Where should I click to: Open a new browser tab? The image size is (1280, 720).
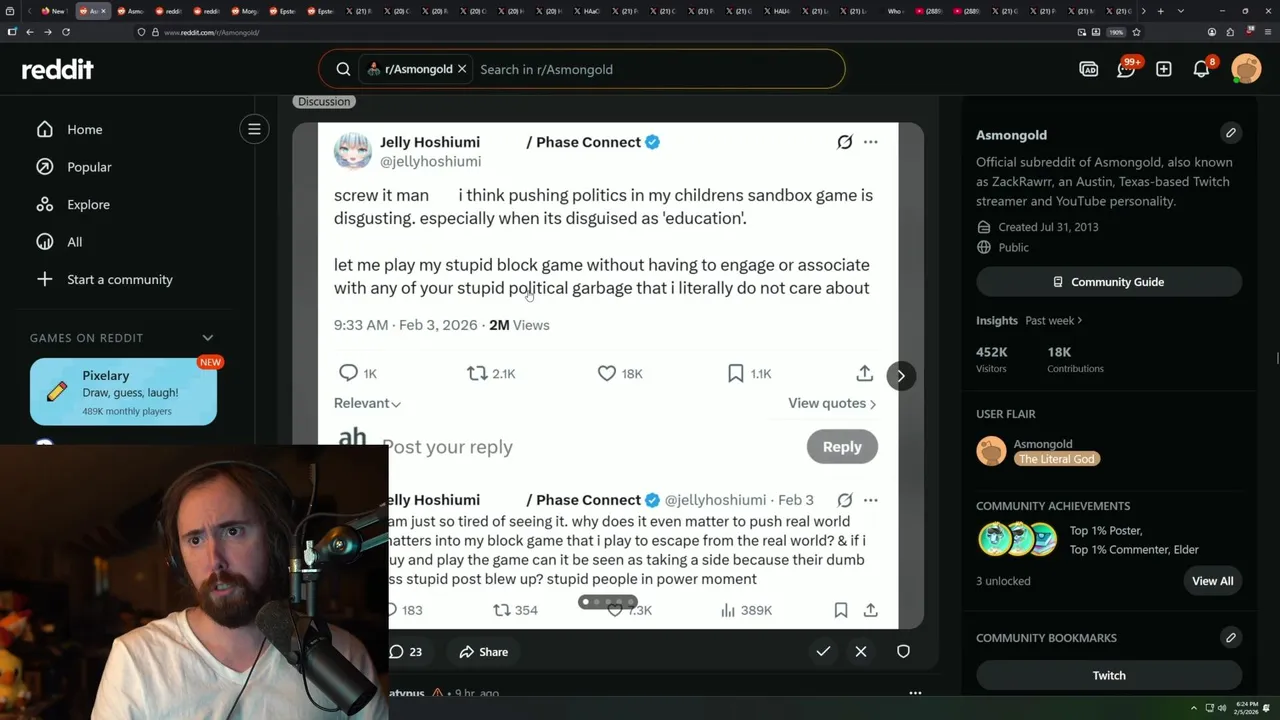click(1160, 11)
